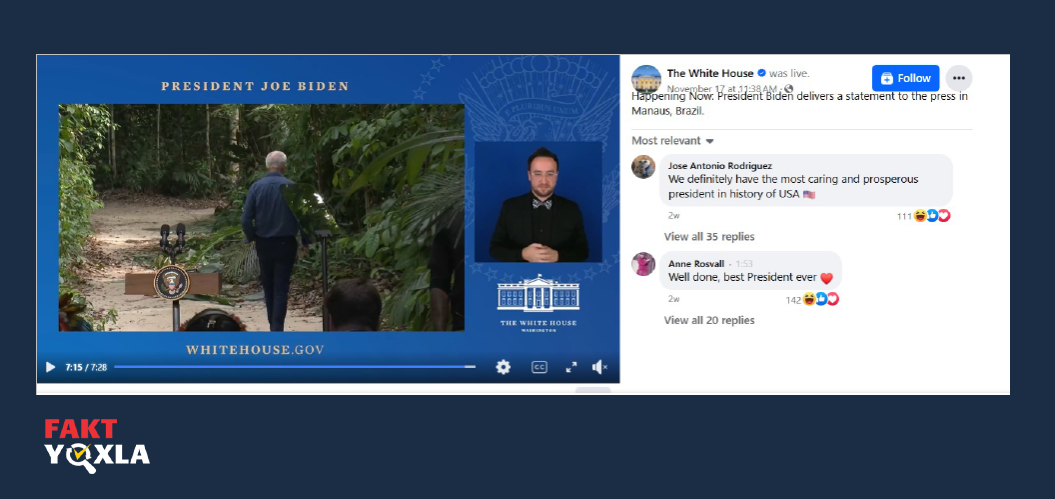Viewport: 1055px width, 499px height.
Task: Seek along the video progress bar
Action: click(x=295, y=367)
